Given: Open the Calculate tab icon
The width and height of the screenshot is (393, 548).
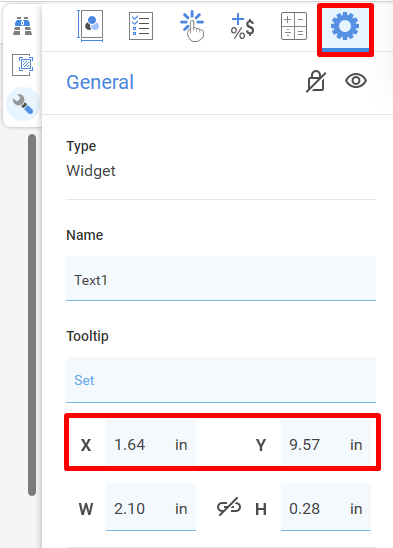Looking at the screenshot, I should (294, 26).
